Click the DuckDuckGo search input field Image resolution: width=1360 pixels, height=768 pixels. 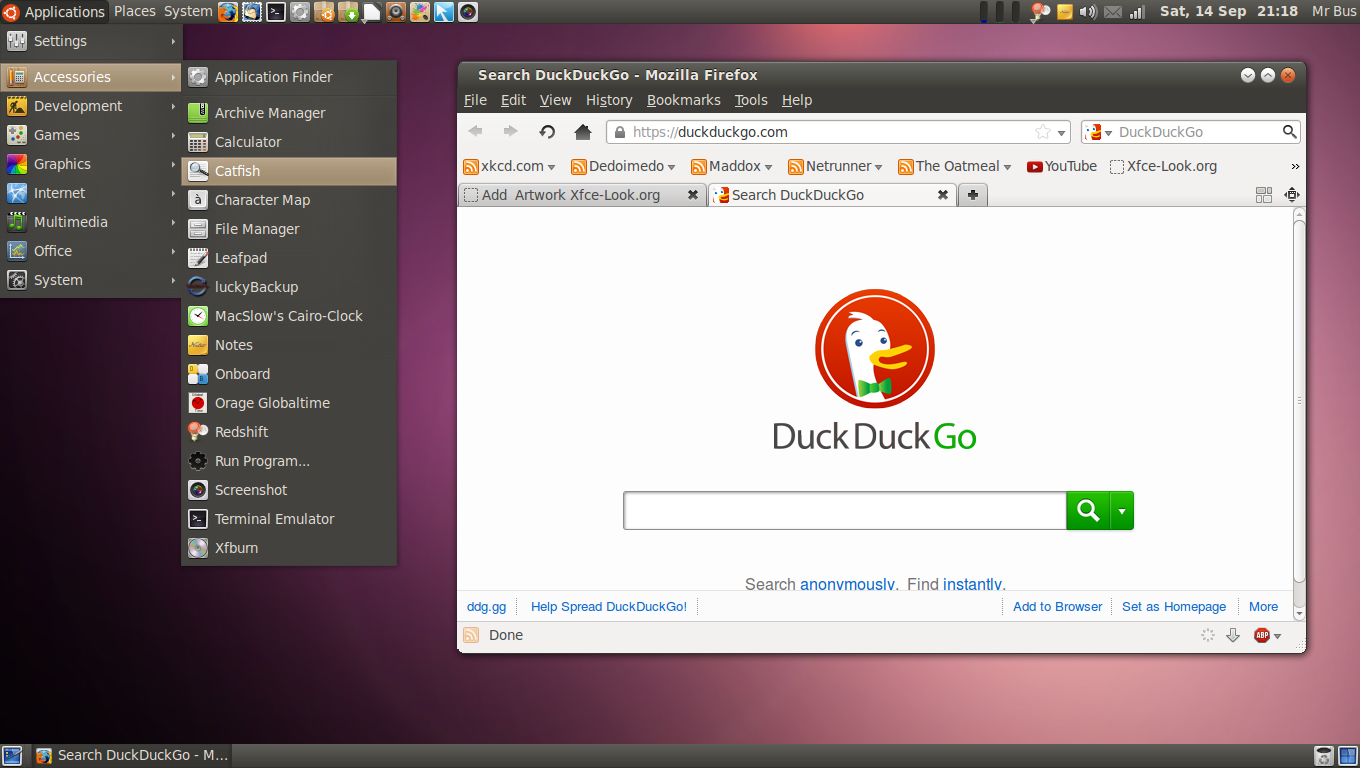pyautogui.click(x=844, y=511)
